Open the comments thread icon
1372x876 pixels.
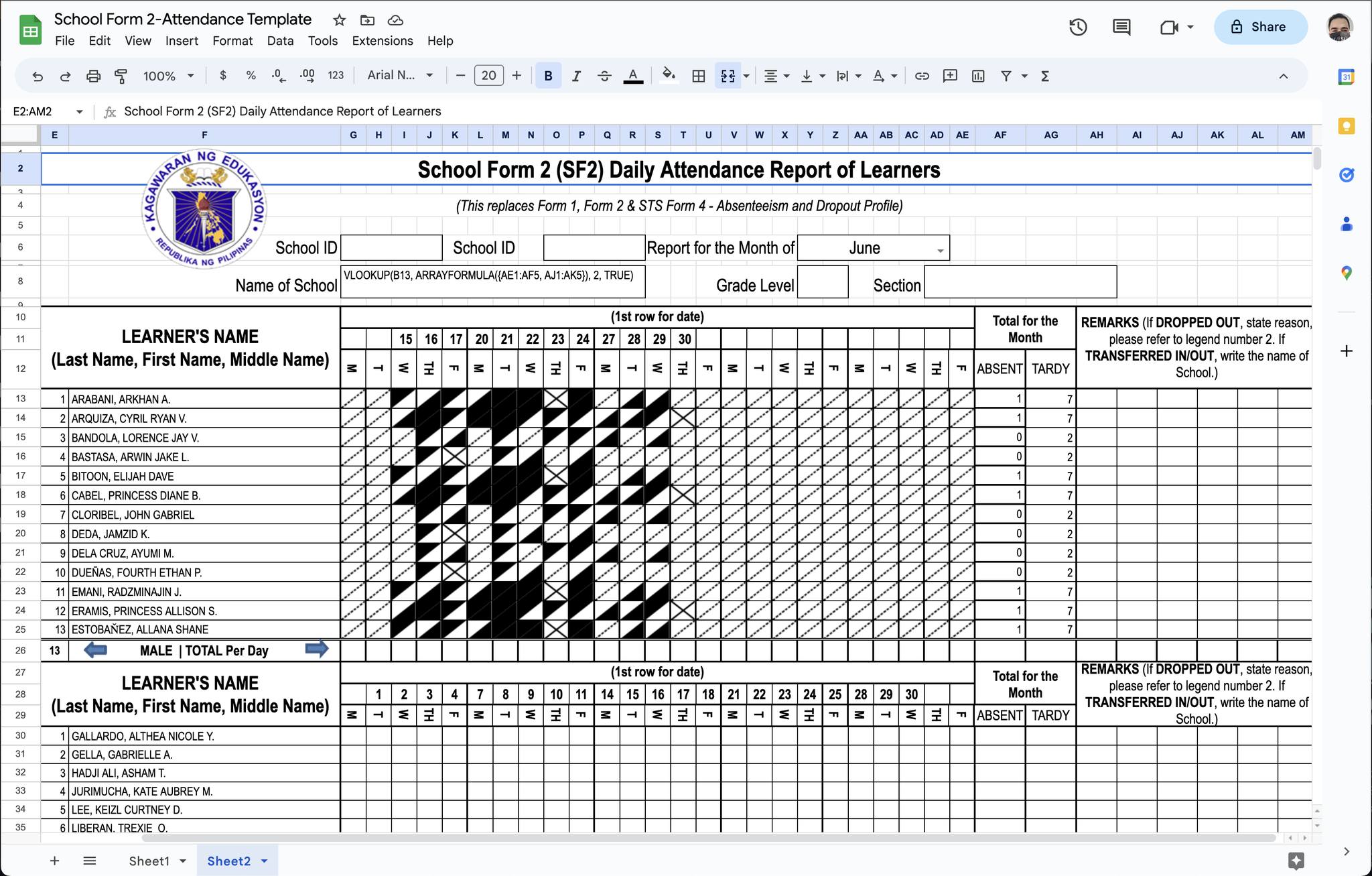click(1121, 27)
